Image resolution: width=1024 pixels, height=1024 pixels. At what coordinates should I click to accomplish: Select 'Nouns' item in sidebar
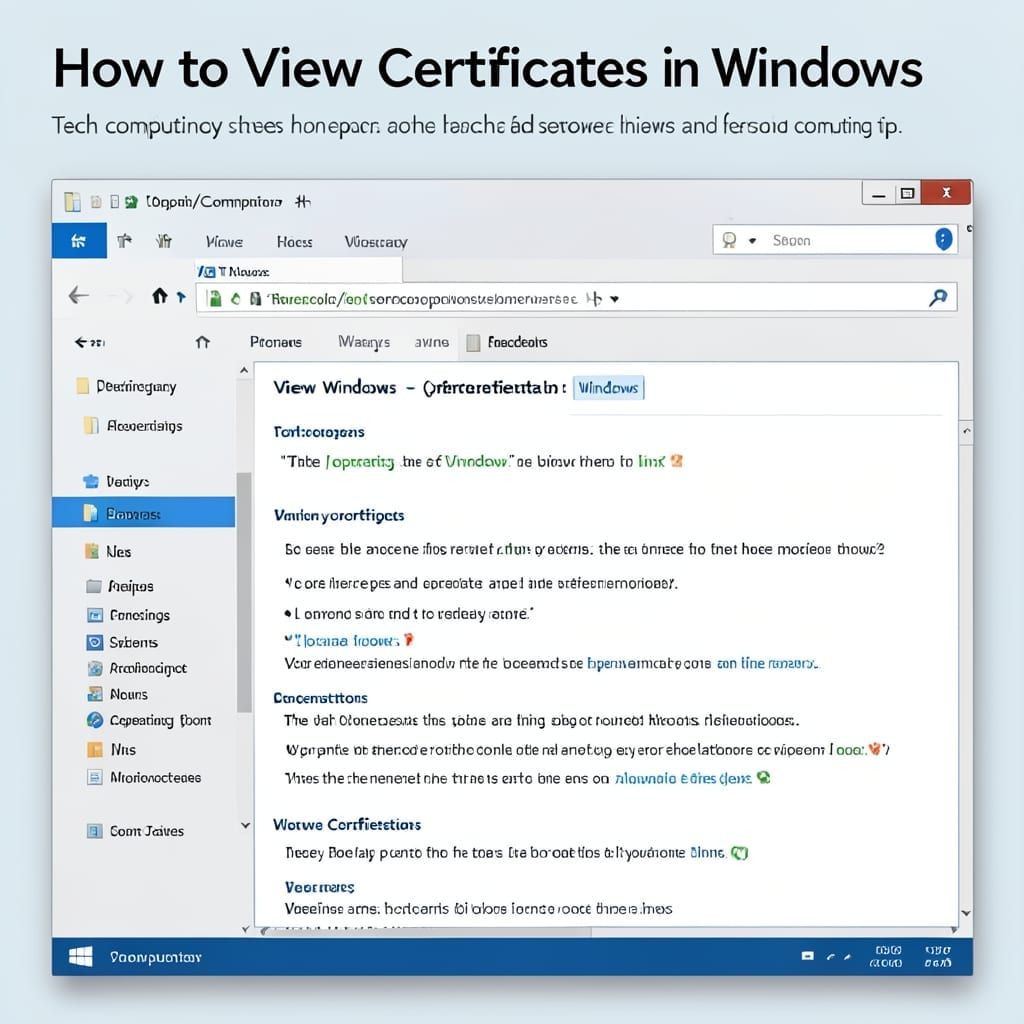point(118,694)
